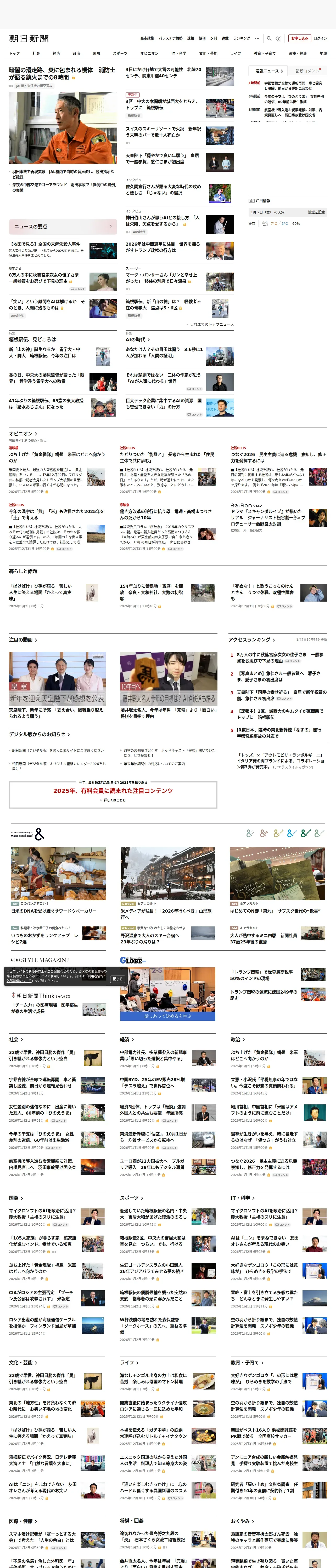Click the firefighter lead story photo
Screen dimensions: 336x1568
tap(63, 128)
